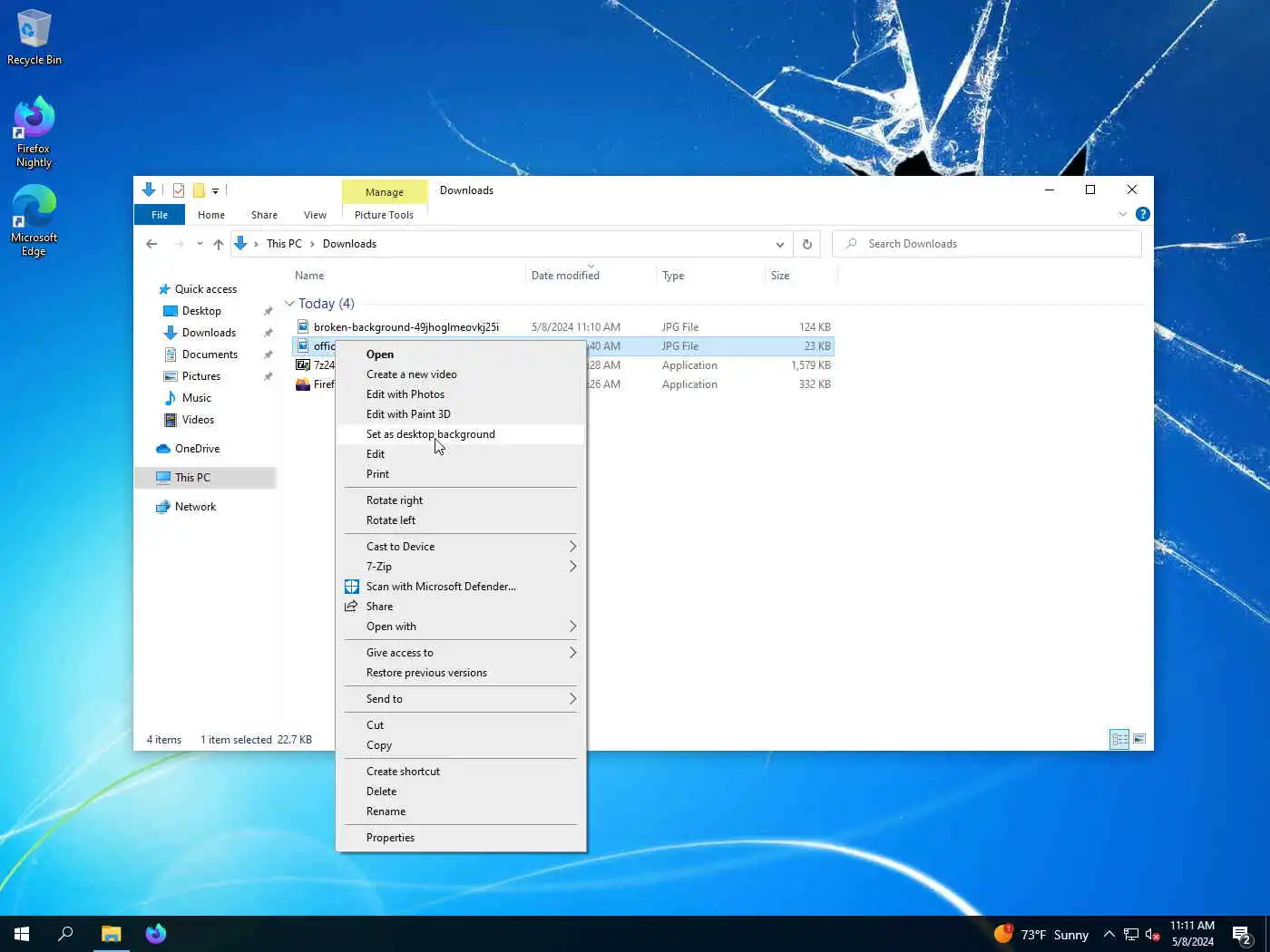Open the notification center icon

1242,934
